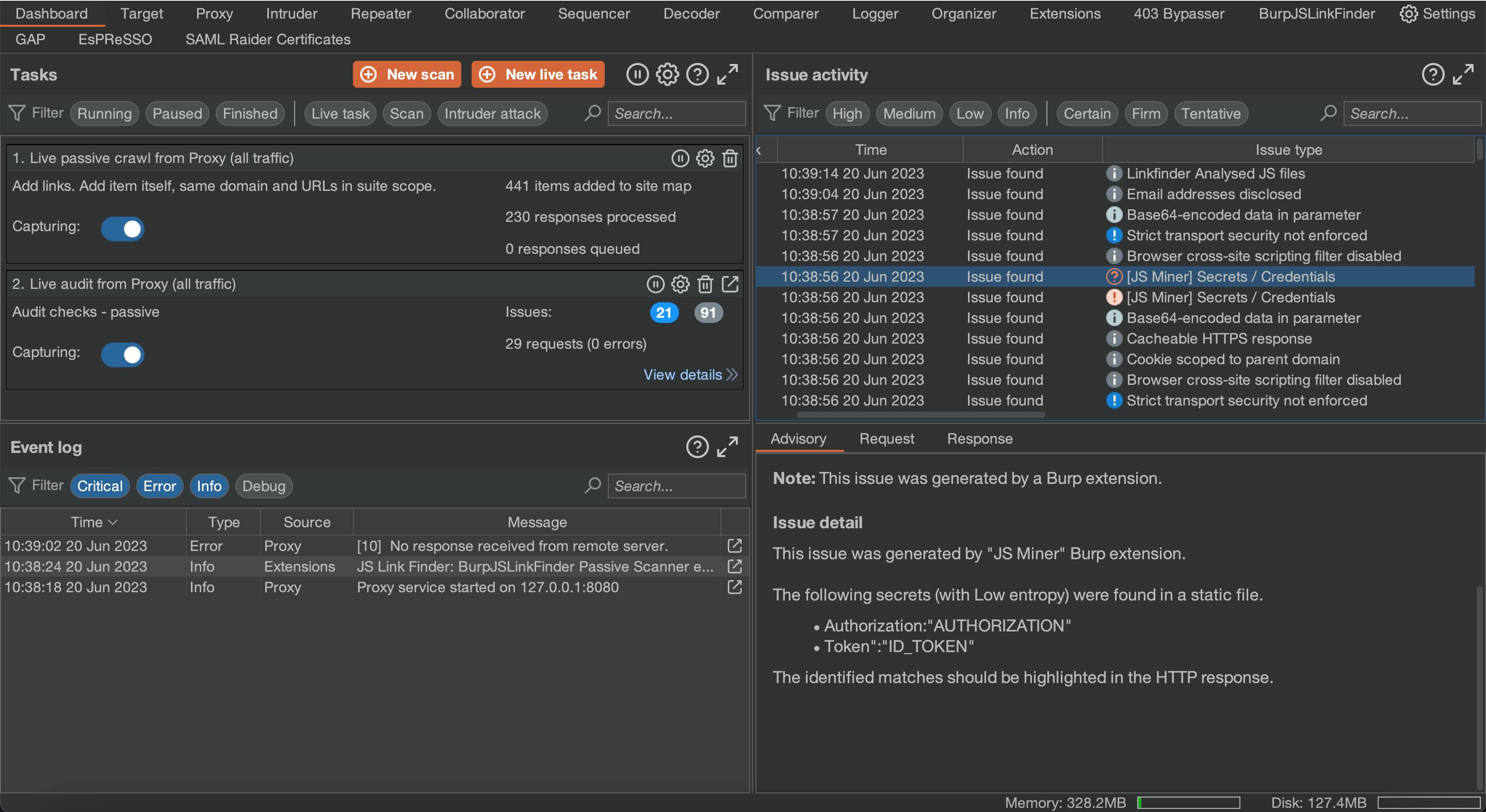Click the Tasks search field
This screenshot has width=1486, height=812.
click(x=676, y=113)
